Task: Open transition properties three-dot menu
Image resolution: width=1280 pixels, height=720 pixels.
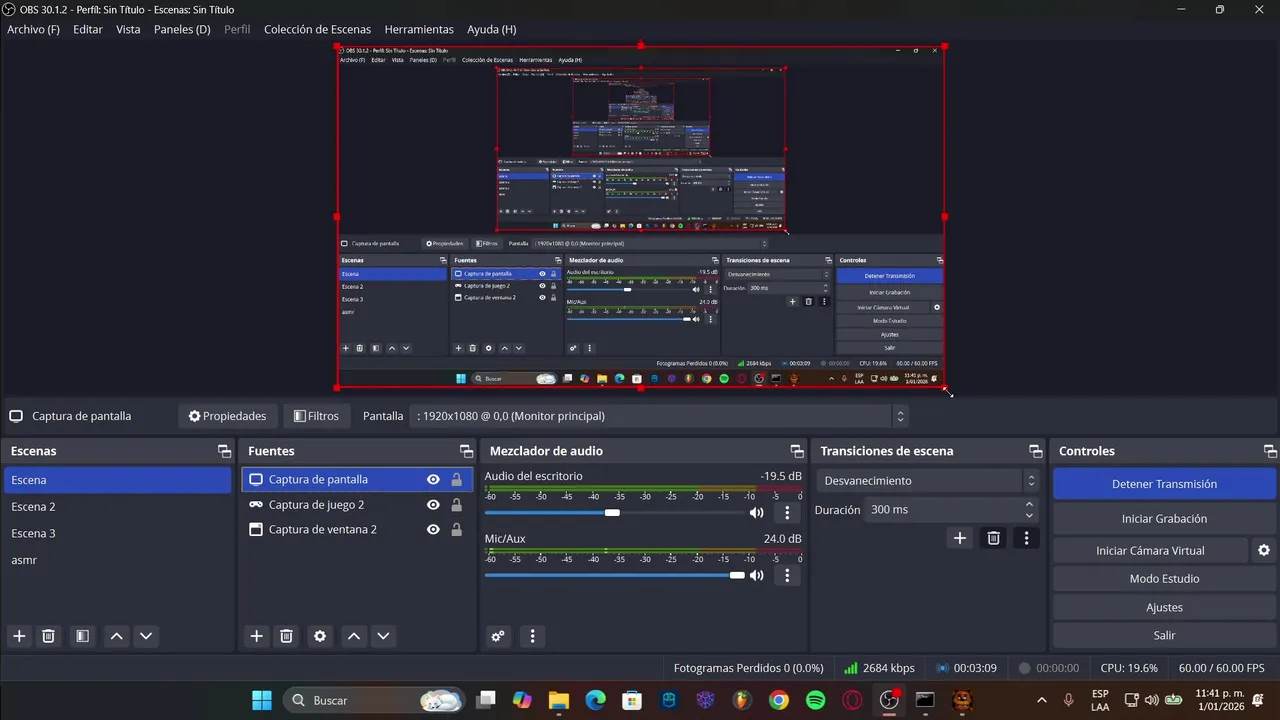Action: tap(1026, 538)
